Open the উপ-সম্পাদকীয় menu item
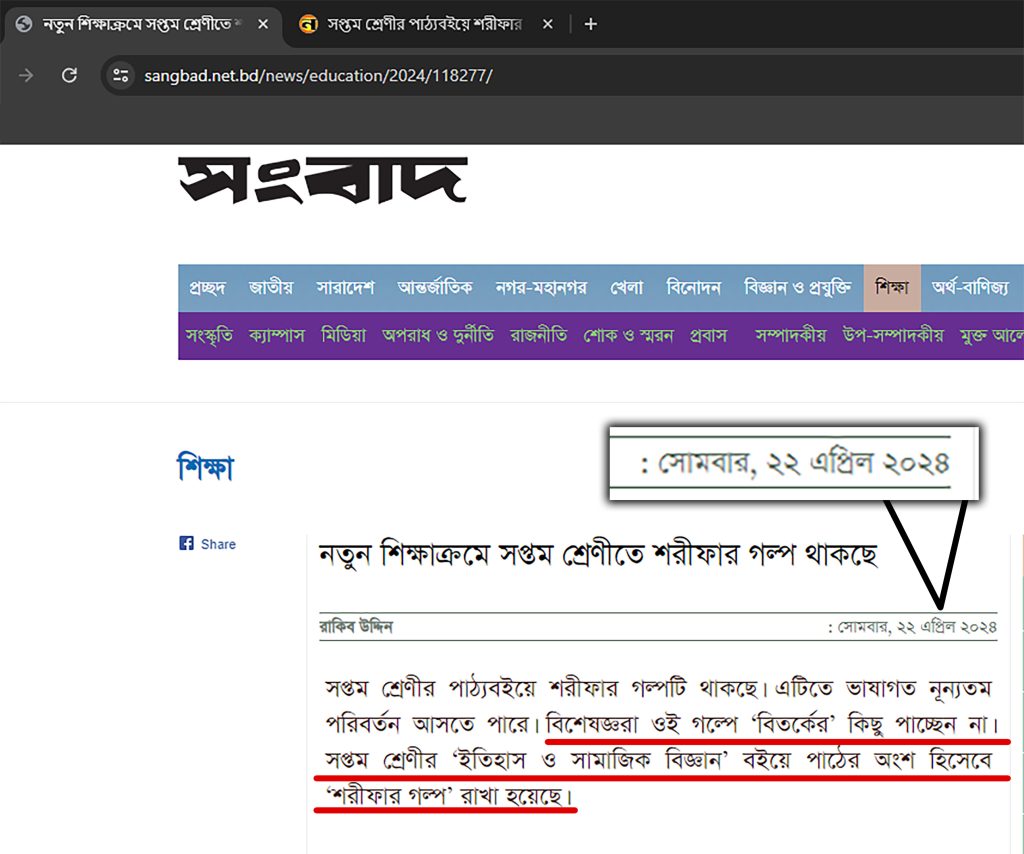The height and width of the screenshot is (854, 1024). tap(893, 336)
